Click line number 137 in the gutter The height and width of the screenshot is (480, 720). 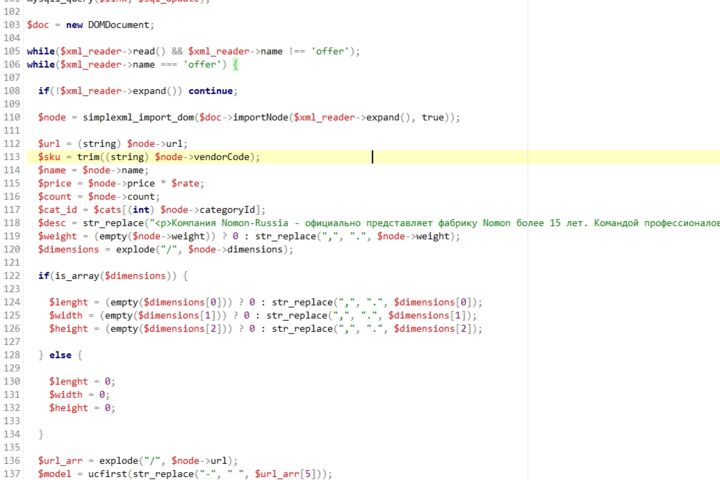11,474
